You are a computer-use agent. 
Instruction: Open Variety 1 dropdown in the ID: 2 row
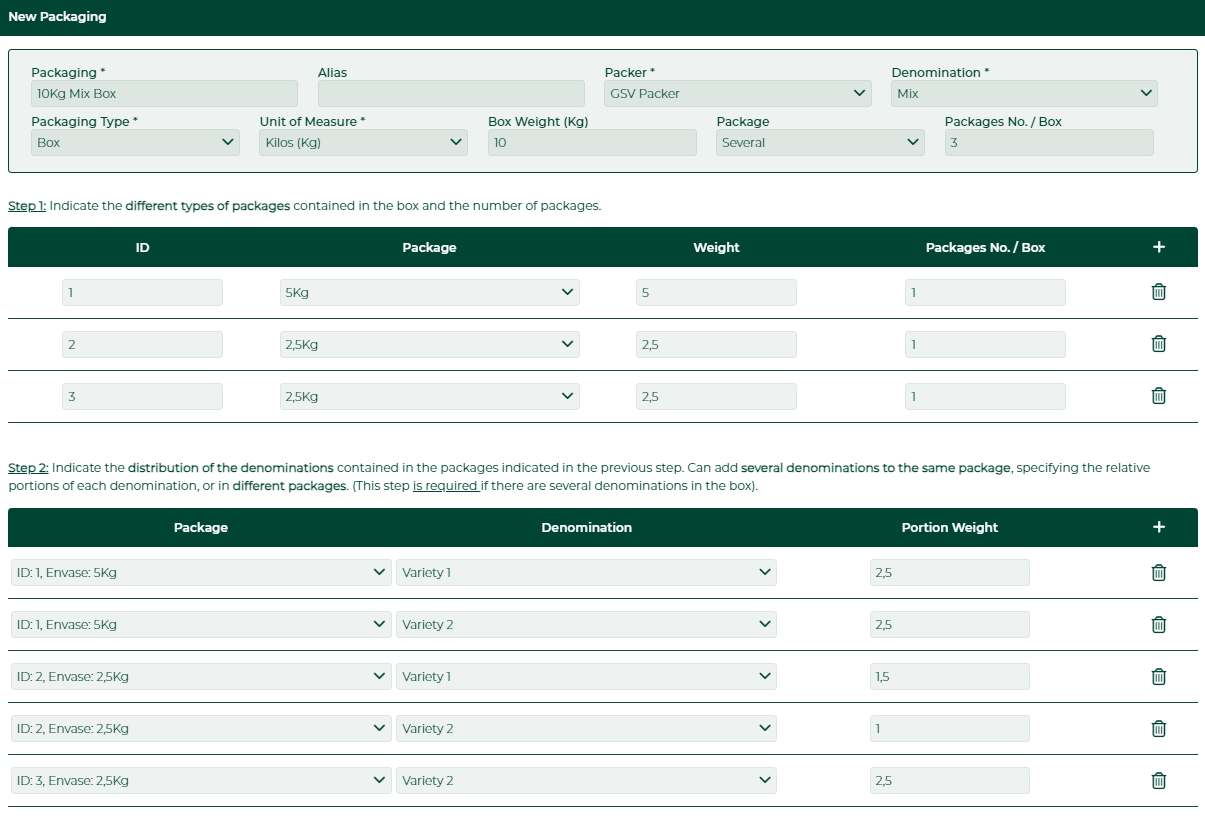(x=587, y=677)
